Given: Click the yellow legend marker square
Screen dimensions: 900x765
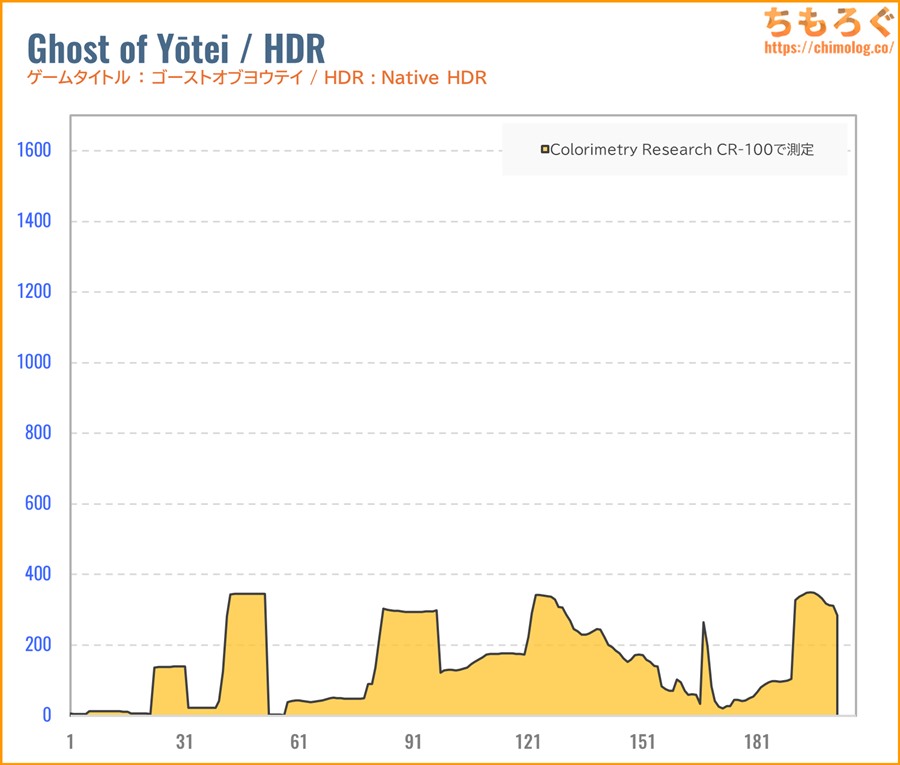Looking at the screenshot, I should pyautogui.click(x=545, y=150).
